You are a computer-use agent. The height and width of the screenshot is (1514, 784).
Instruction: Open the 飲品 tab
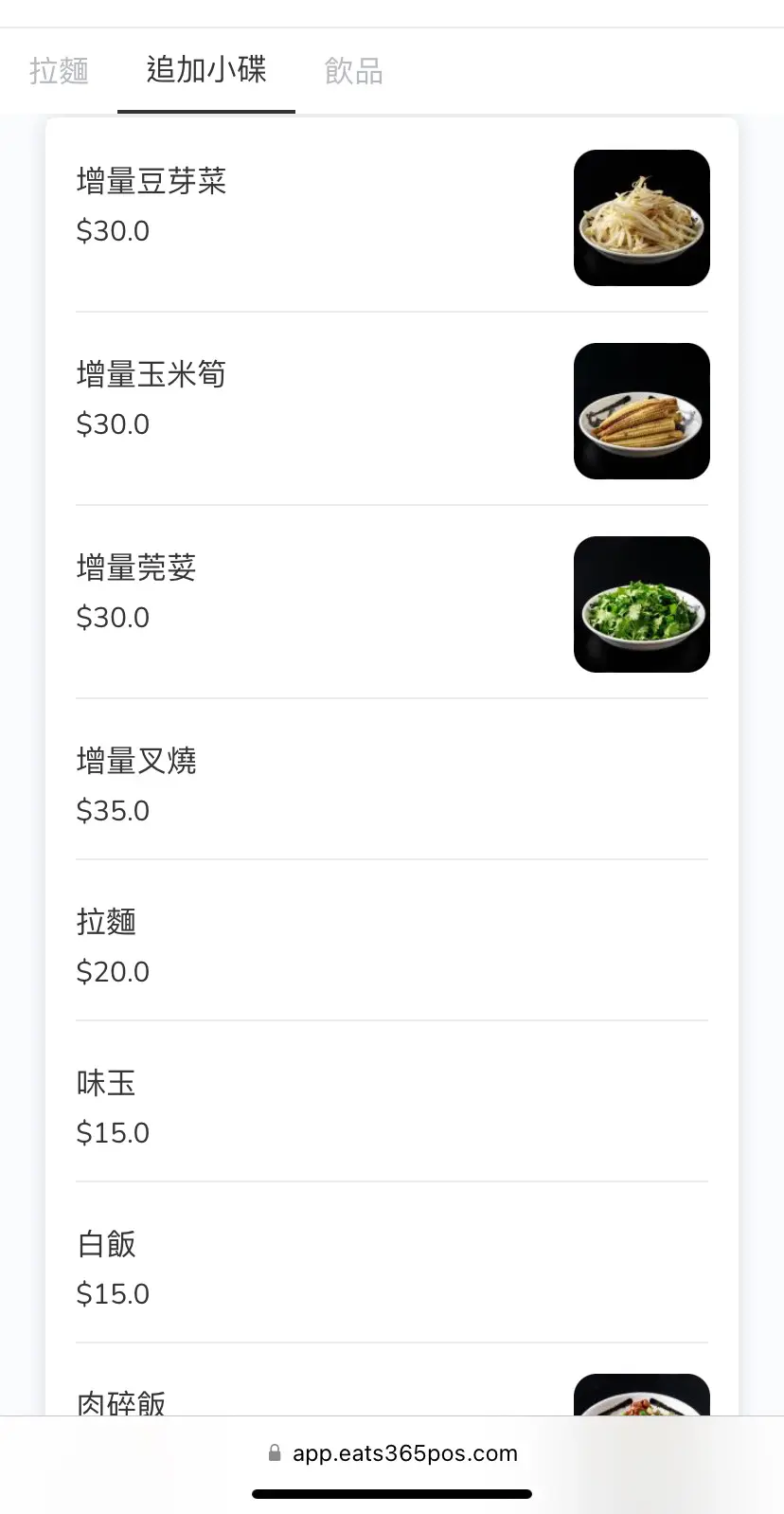pyautogui.click(x=353, y=71)
